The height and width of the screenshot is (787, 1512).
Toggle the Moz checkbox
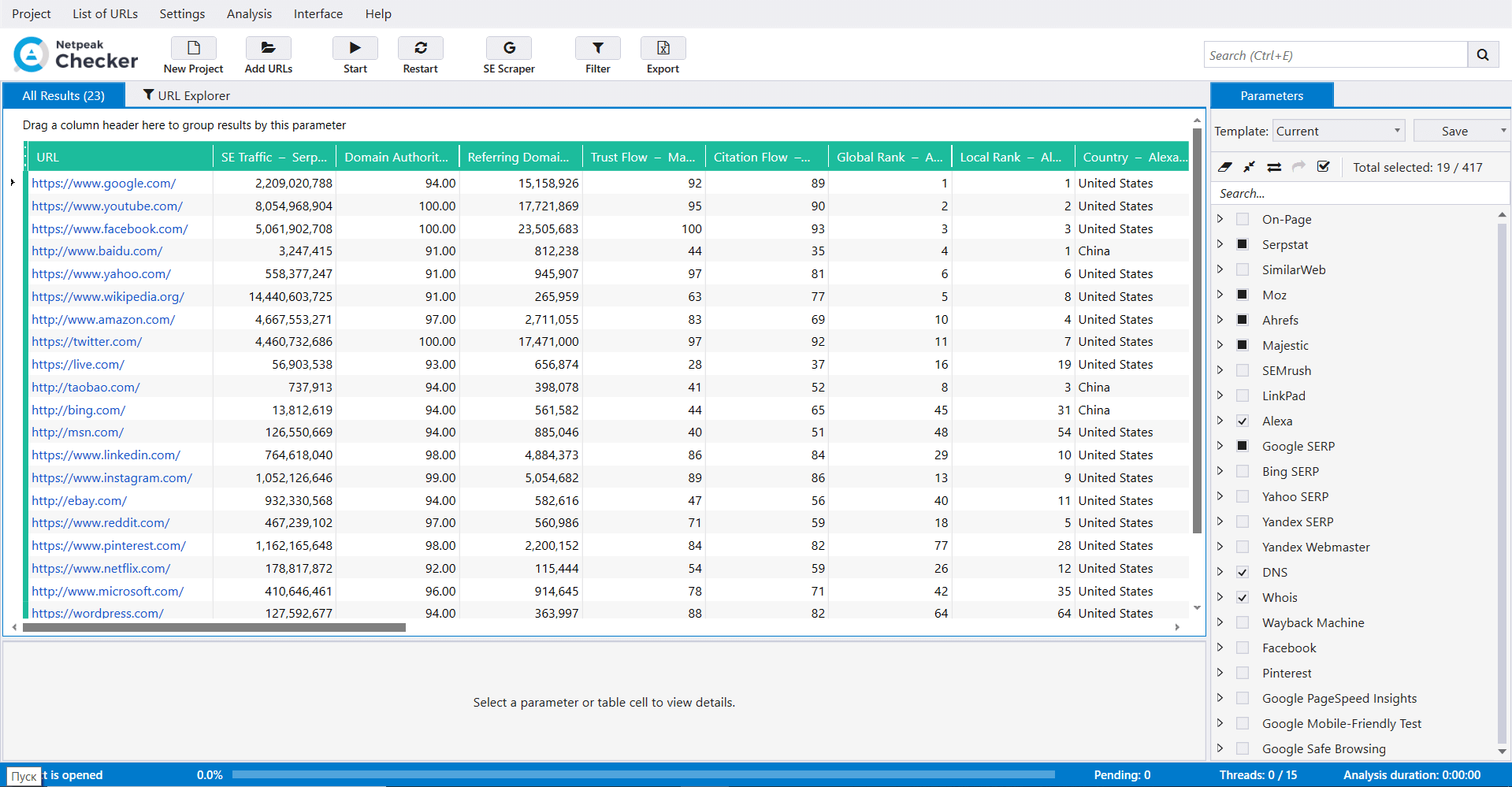(x=1243, y=295)
